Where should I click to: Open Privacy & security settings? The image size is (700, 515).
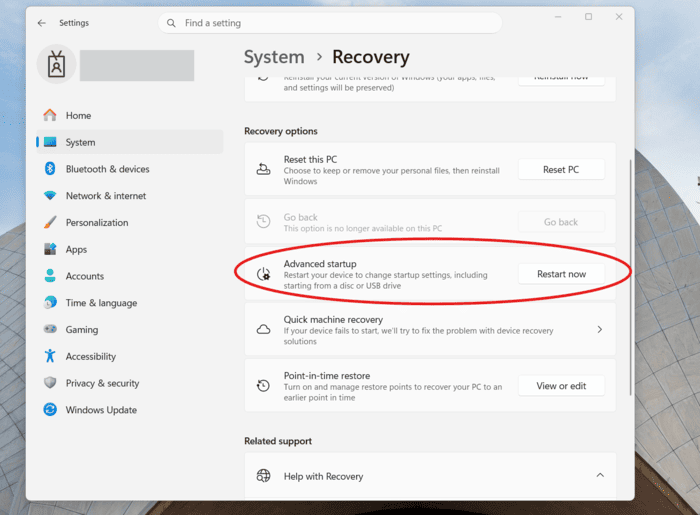point(129,383)
